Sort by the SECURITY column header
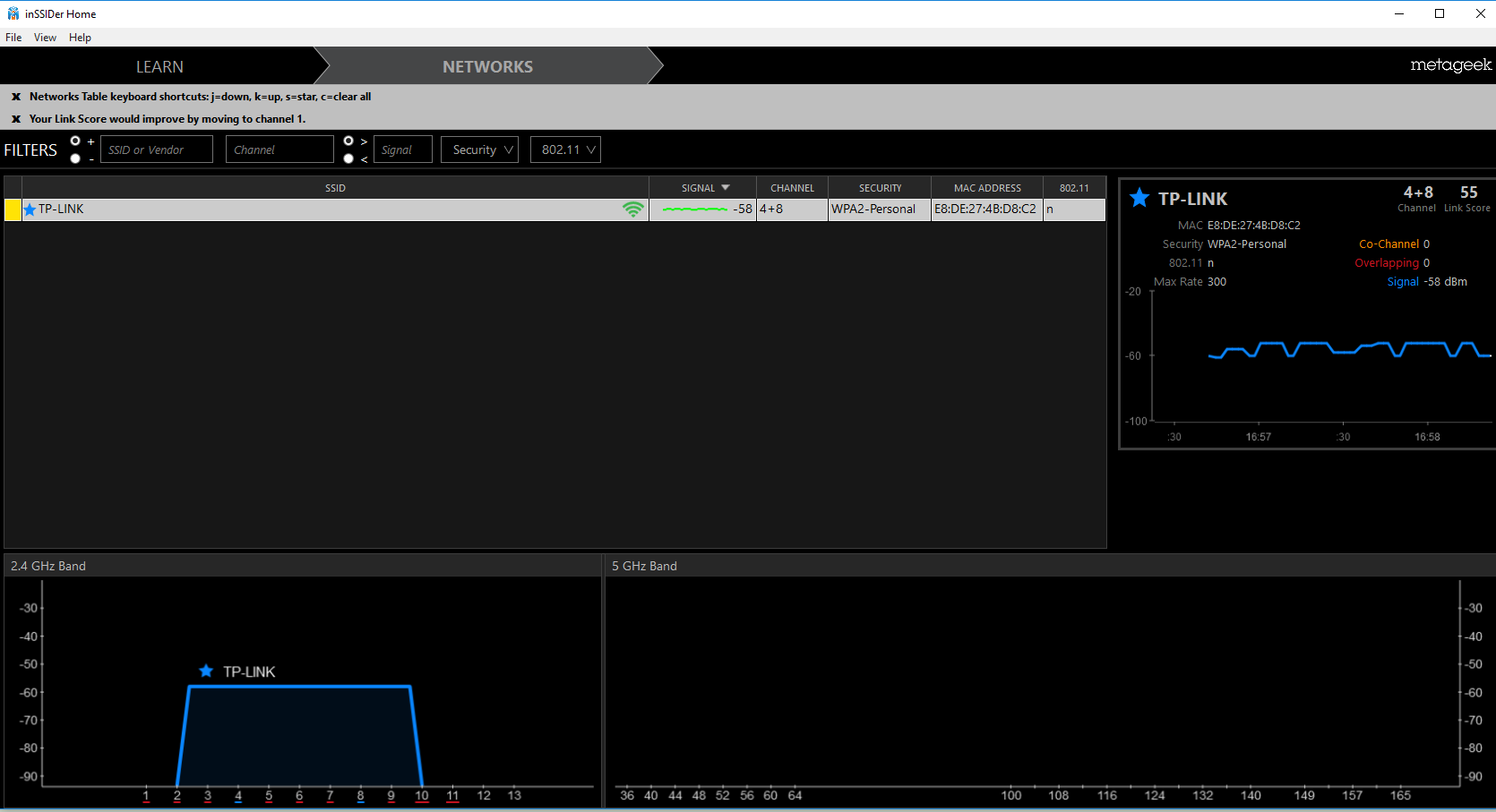This screenshot has height=812, width=1496. [880, 188]
